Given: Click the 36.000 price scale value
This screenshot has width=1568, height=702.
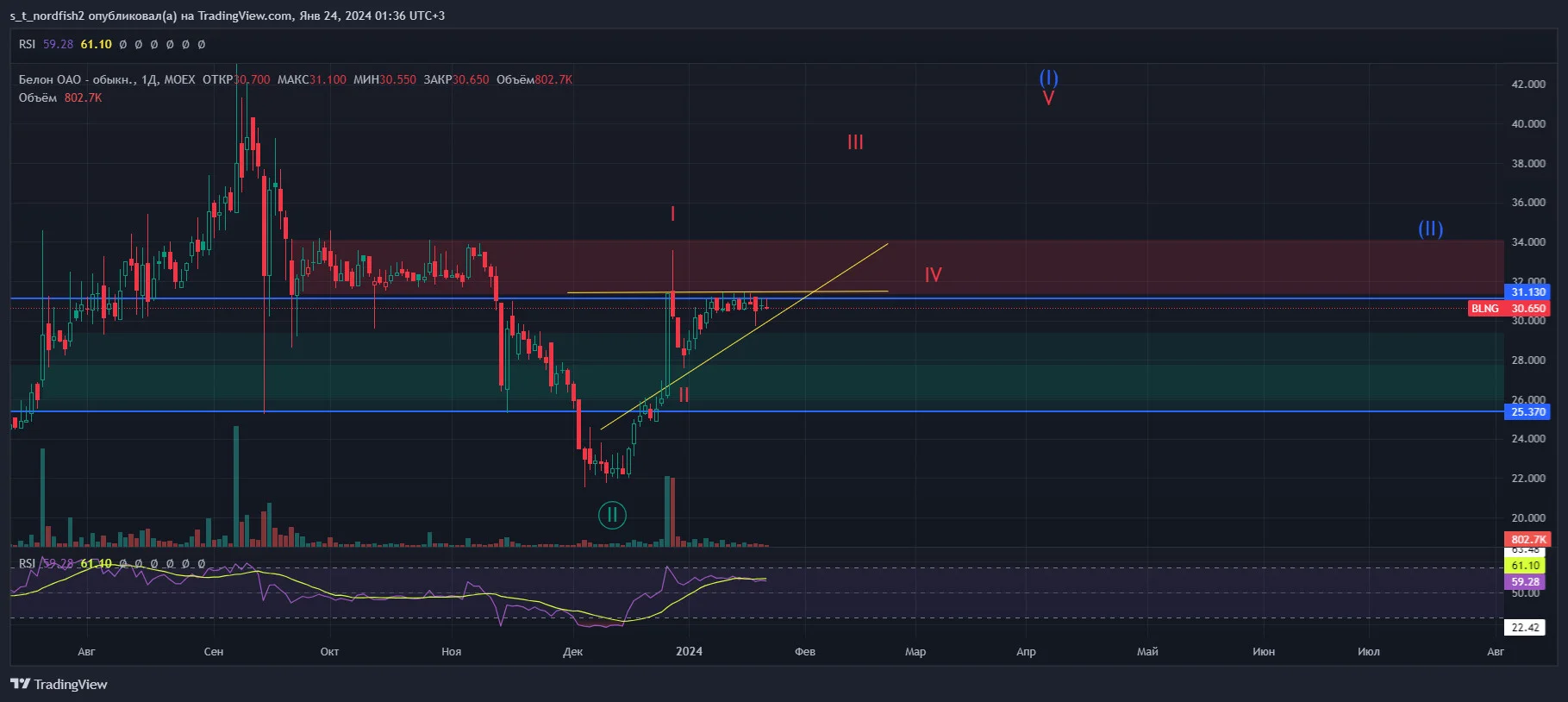Looking at the screenshot, I should (1528, 203).
